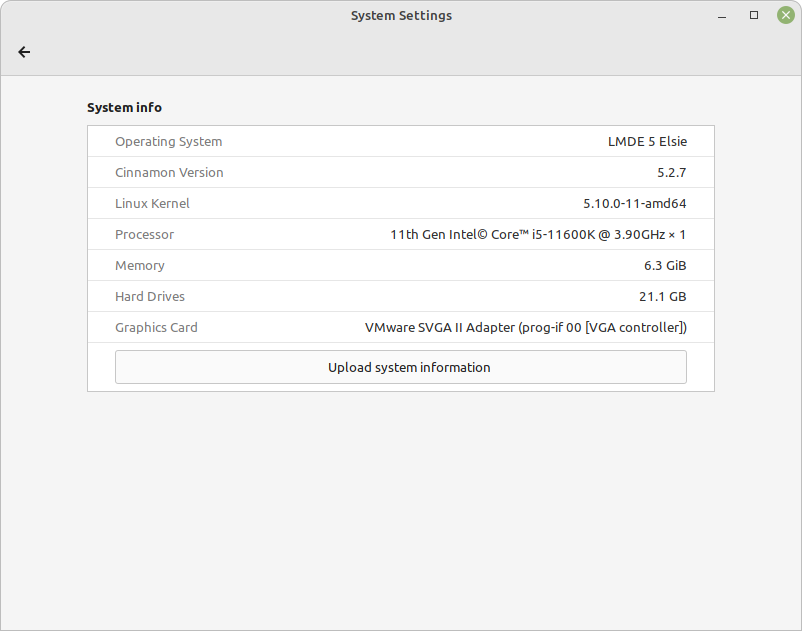Click the 21.1 GB hard drive value
802x631 pixels.
point(661,297)
